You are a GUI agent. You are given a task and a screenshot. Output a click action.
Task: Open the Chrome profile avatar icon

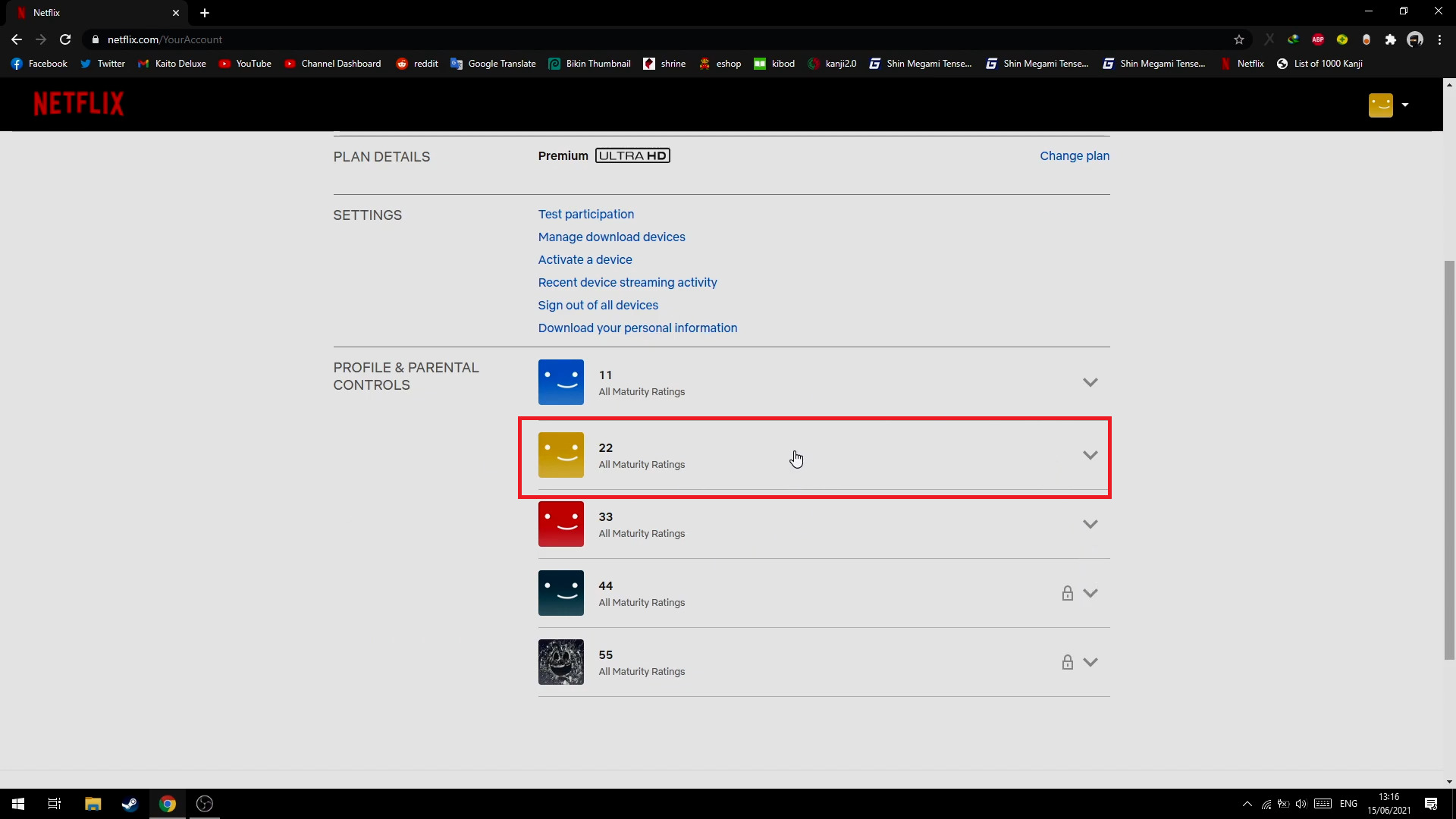pyautogui.click(x=1415, y=39)
